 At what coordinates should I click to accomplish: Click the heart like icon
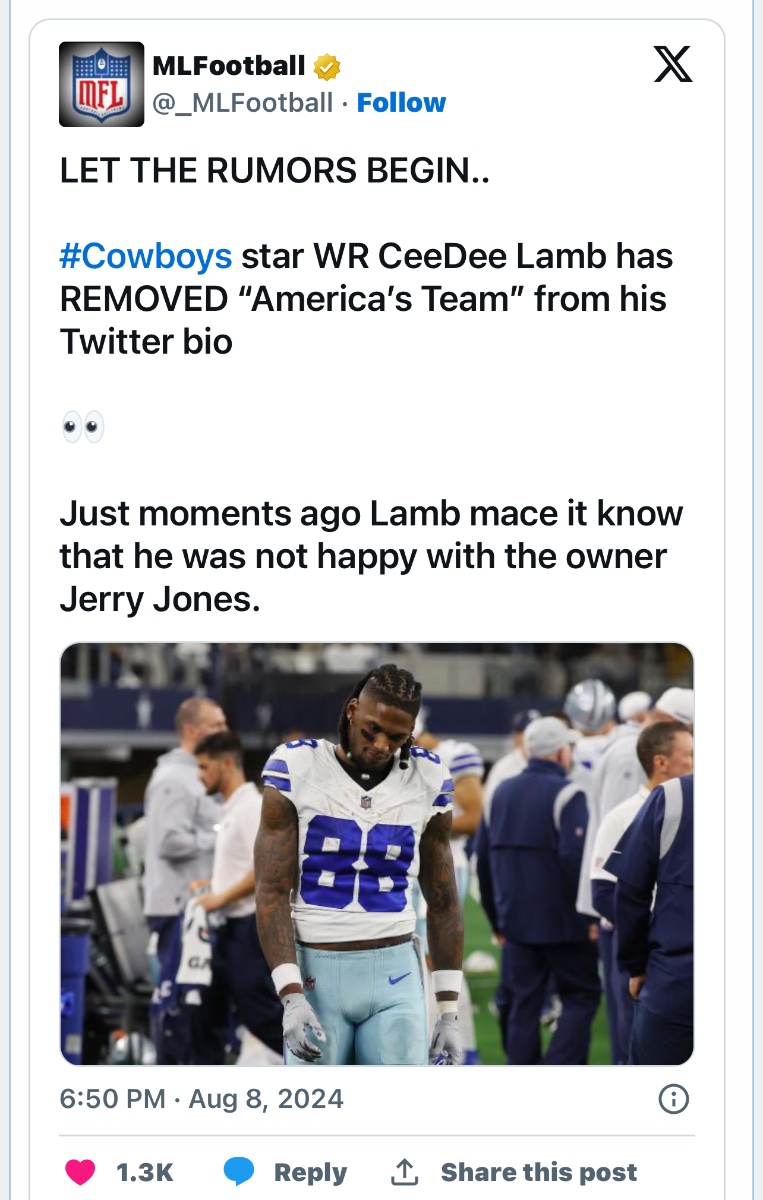pyautogui.click(x=81, y=1172)
